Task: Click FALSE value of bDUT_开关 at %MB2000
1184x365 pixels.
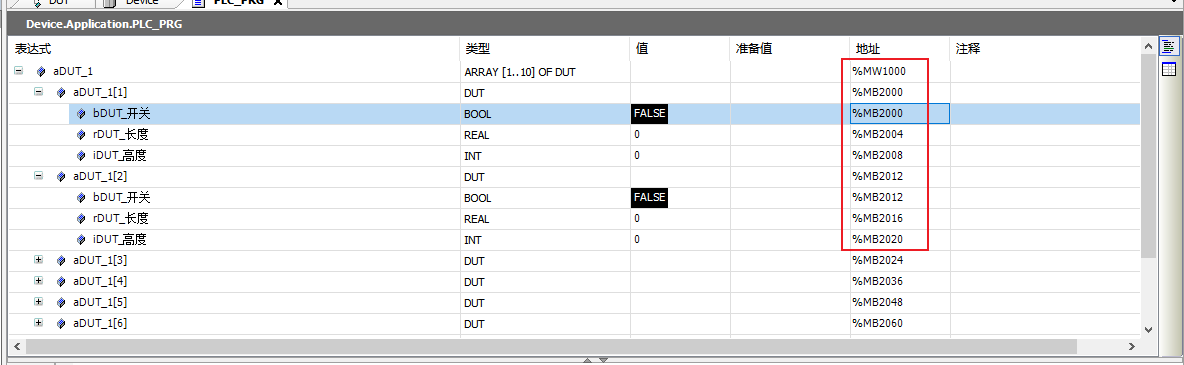Action: click(x=649, y=113)
